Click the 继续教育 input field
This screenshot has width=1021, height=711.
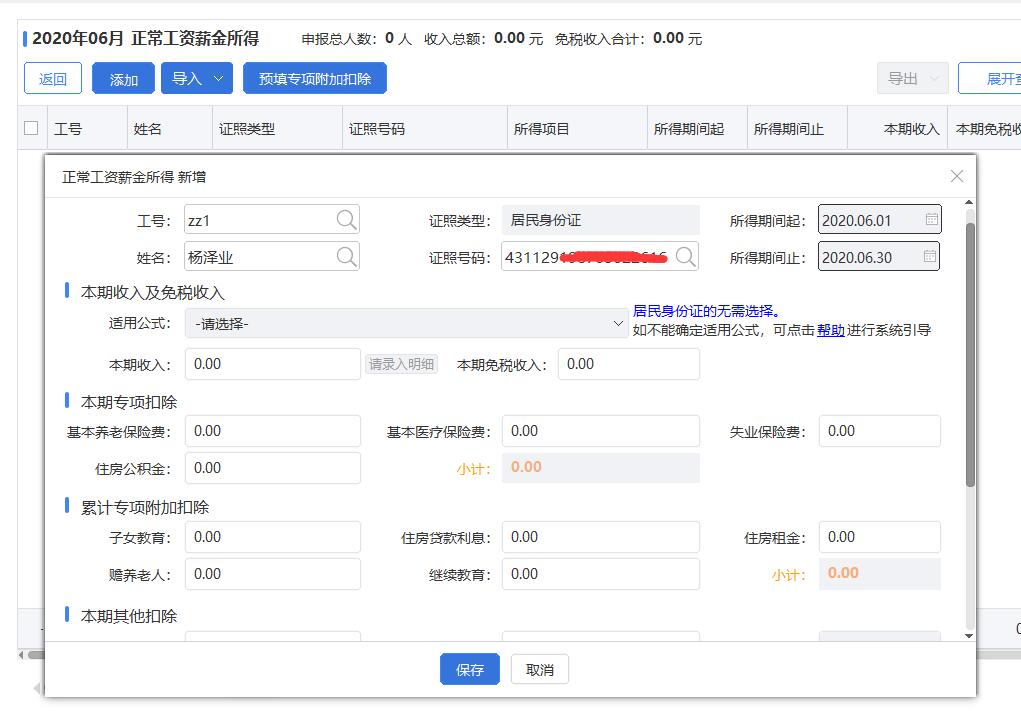coord(600,574)
